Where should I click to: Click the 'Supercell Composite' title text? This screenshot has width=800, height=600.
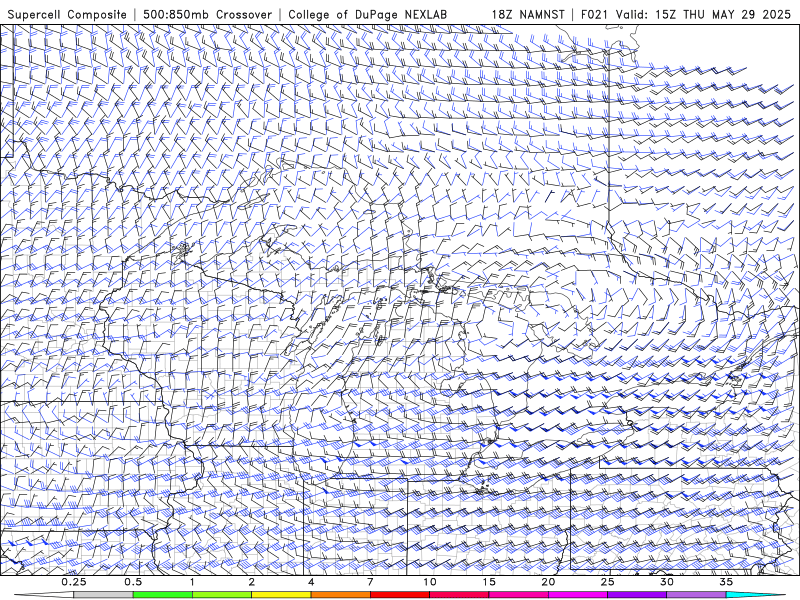click(x=67, y=14)
